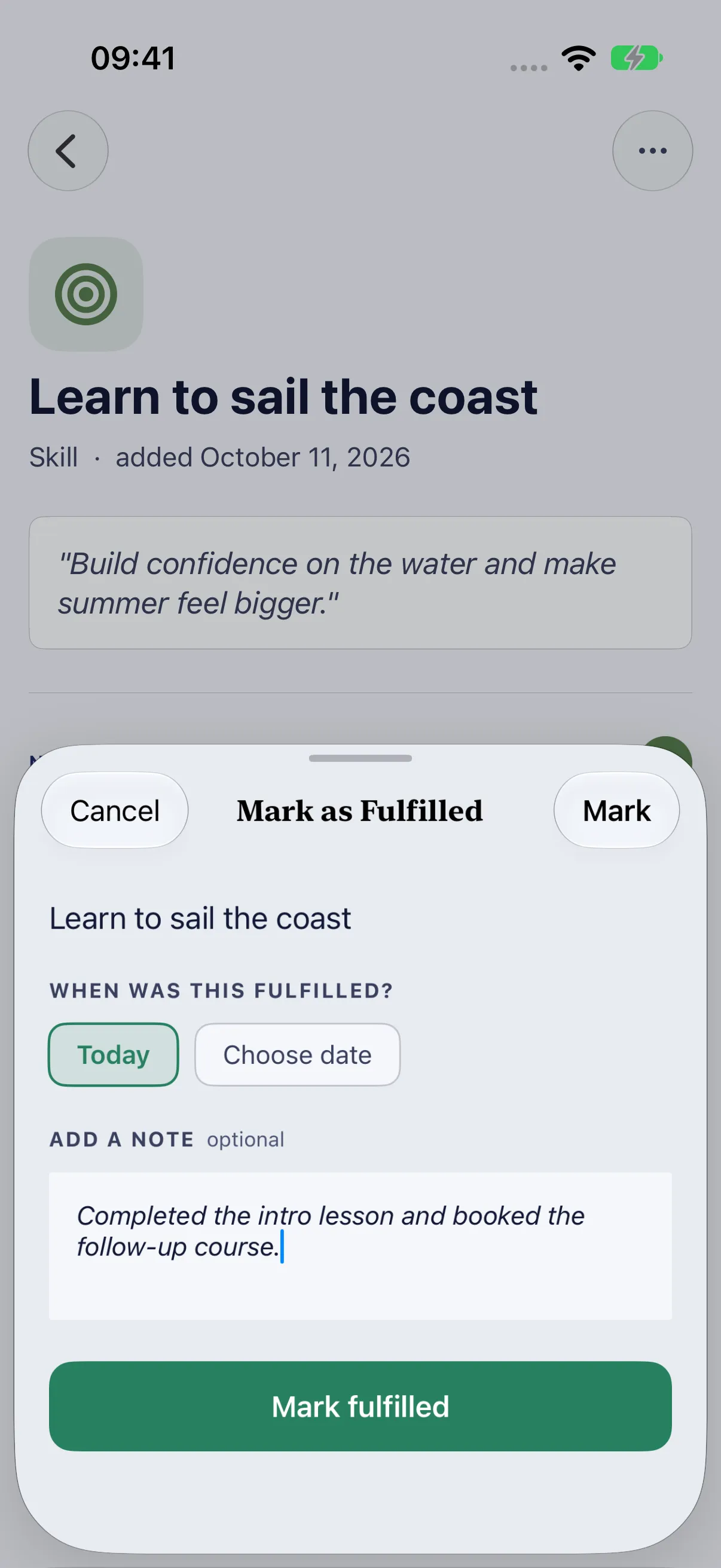This screenshot has width=721, height=1568.
Task: Tap the Mark button in sheet header
Action: pos(616,810)
